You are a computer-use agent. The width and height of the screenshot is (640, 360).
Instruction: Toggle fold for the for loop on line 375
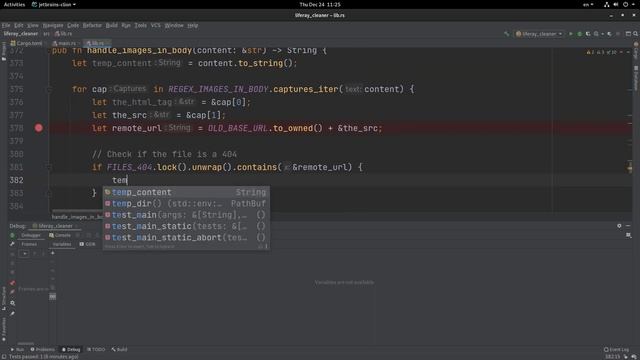point(49,89)
